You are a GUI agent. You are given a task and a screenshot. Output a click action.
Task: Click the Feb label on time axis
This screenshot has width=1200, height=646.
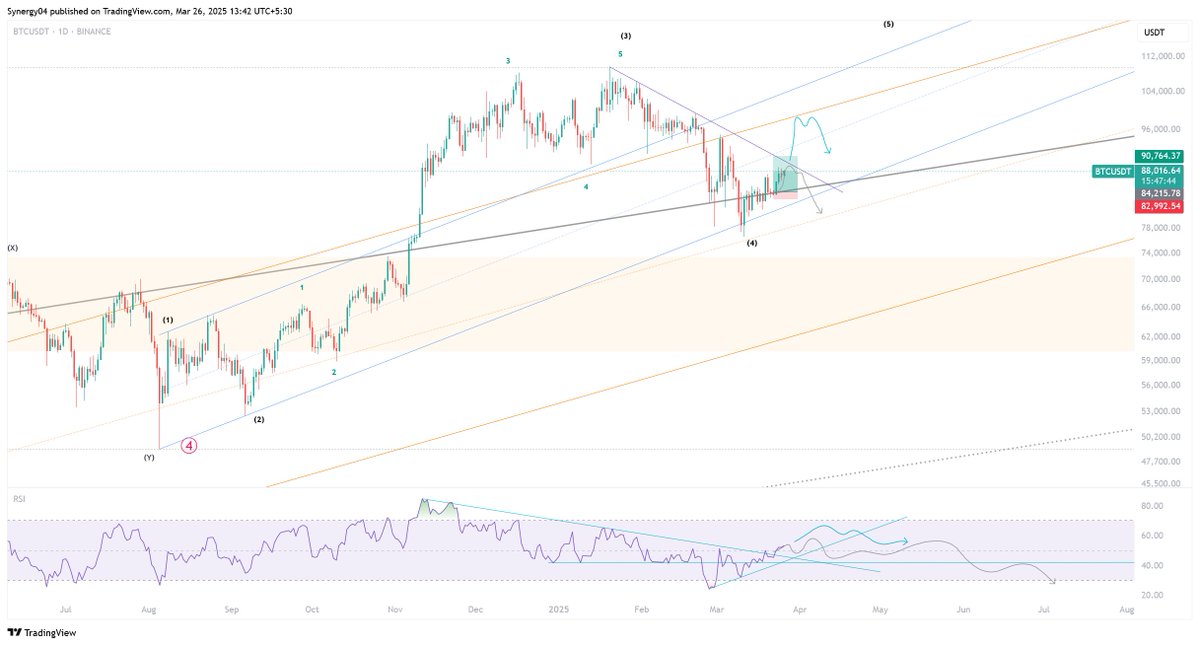coord(640,608)
